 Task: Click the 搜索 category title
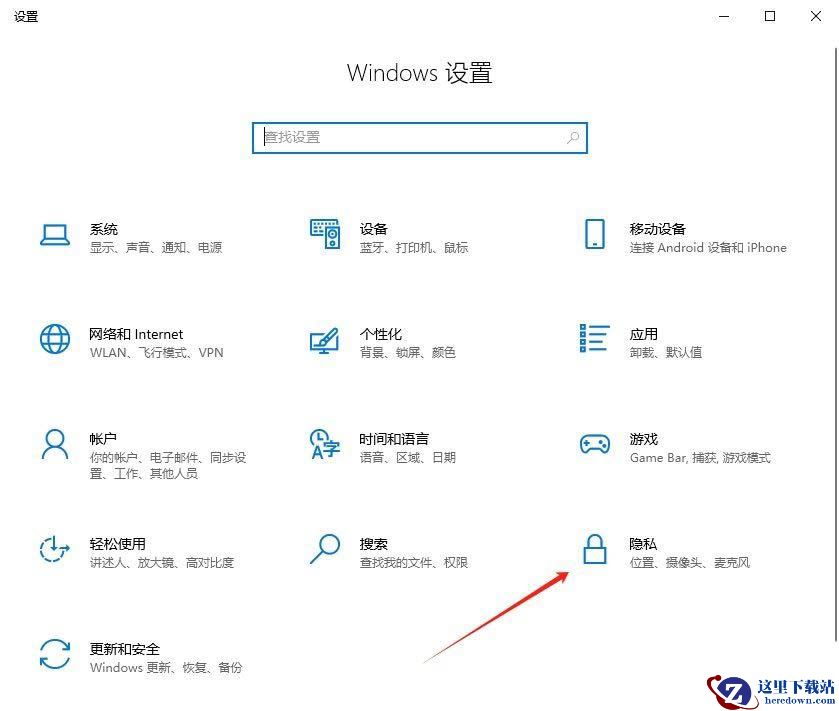click(x=373, y=544)
